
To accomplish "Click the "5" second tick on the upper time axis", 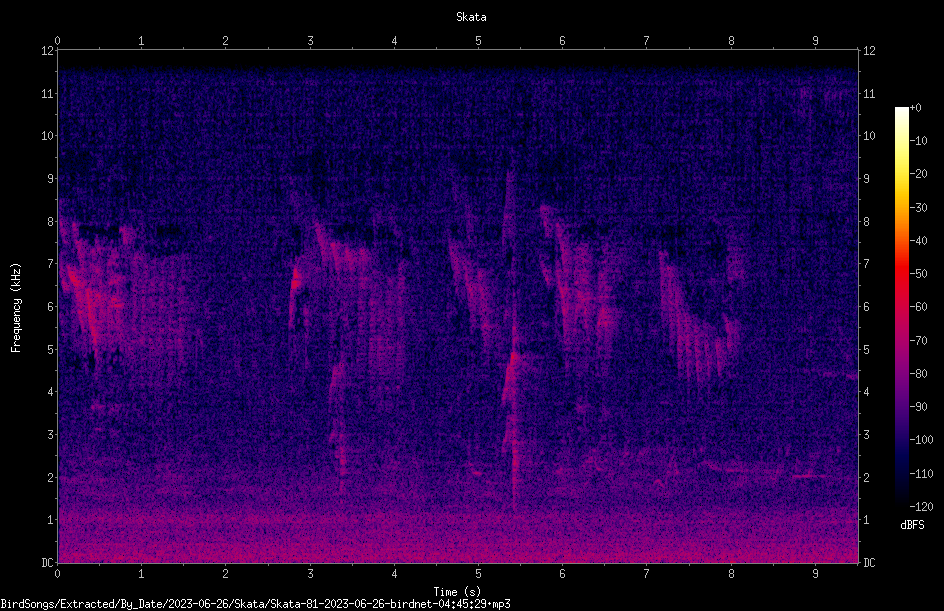I will click(x=479, y=41).
